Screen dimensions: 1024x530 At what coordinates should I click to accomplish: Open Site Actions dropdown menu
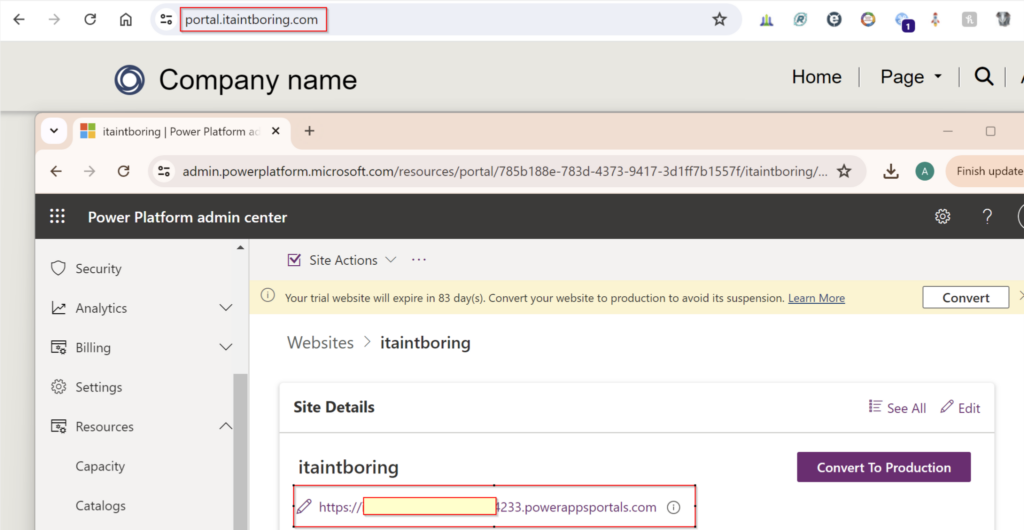pyautogui.click(x=342, y=260)
